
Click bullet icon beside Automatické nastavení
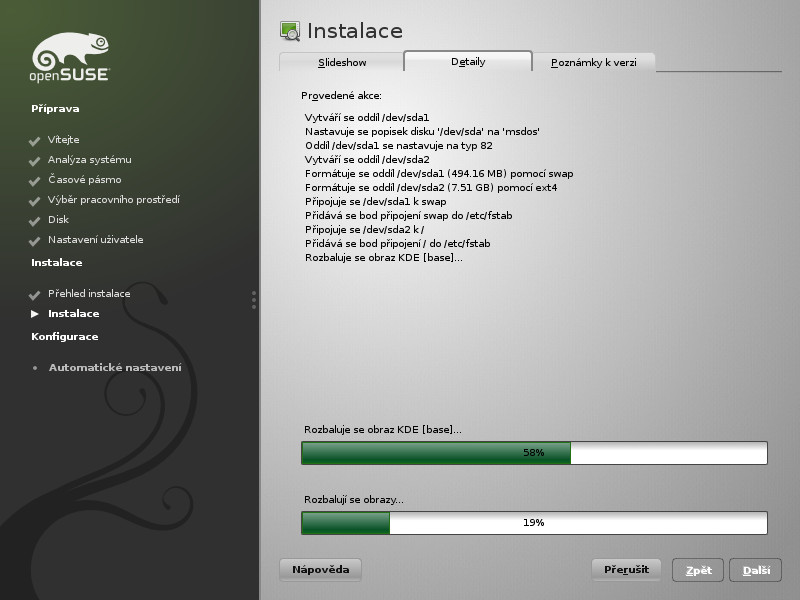[35, 368]
